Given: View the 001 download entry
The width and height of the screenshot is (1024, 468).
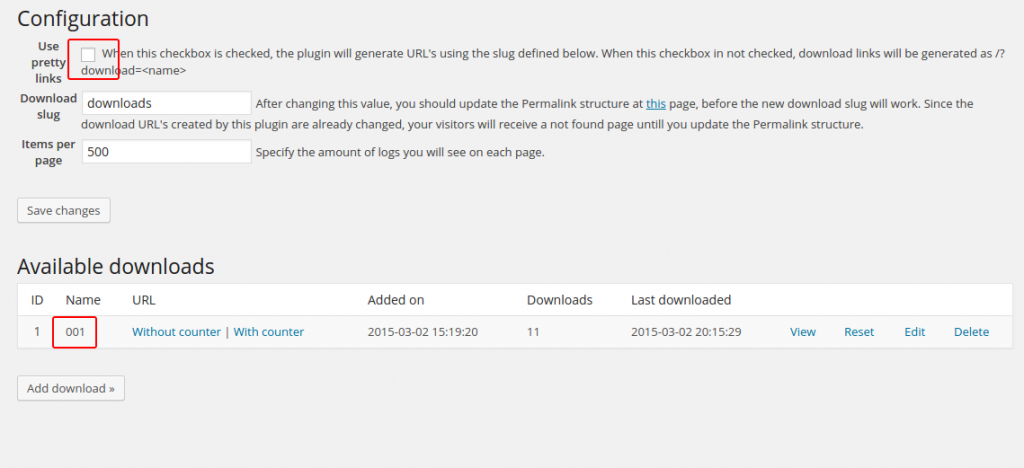Looking at the screenshot, I should 803,332.
